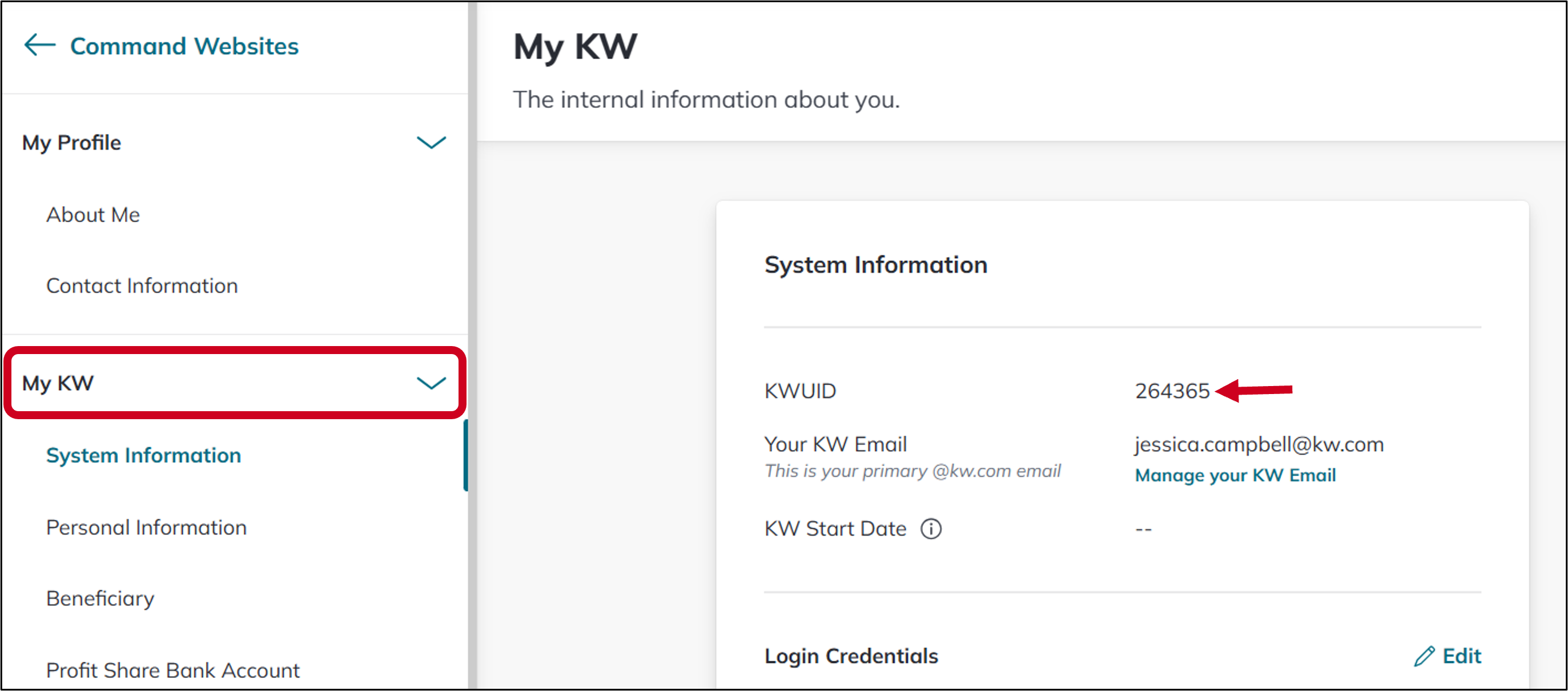Viewport: 1568px width, 691px height.
Task: Click the My KW sidebar section label
Action: [x=58, y=383]
